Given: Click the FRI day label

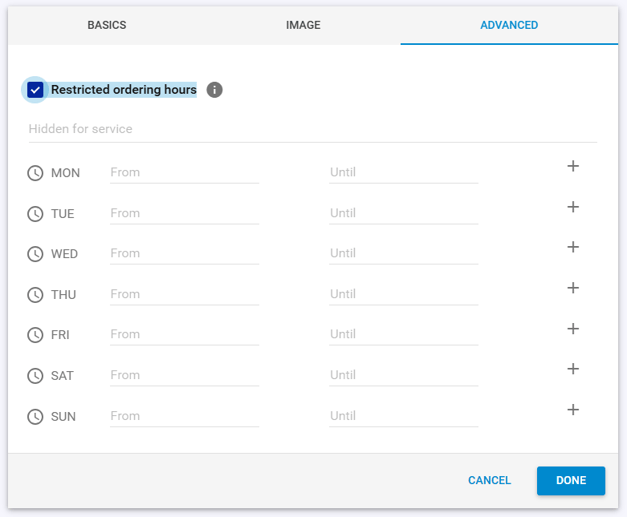Looking at the screenshot, I should (x=60, y=335).
